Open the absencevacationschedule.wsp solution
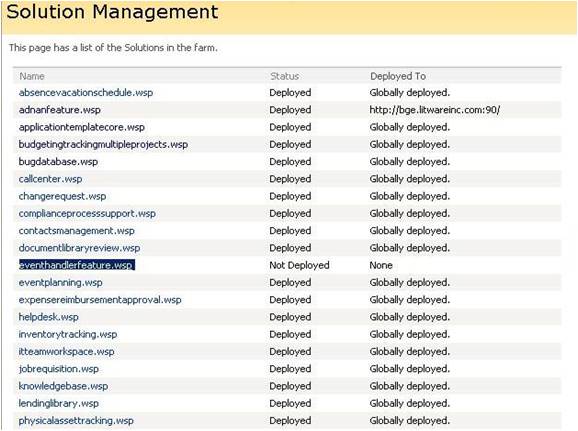Image resolution: width=578 pixels, height=431 pixels. (86, 93)
